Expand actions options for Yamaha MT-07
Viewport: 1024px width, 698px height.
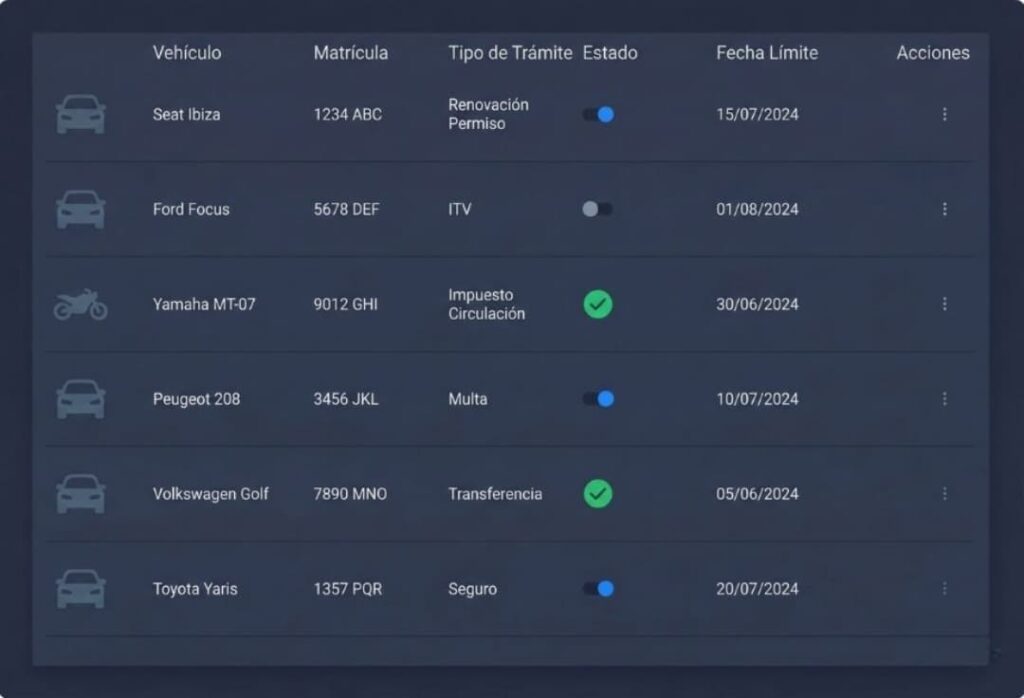pyautogui.click(x=944, y=304)
